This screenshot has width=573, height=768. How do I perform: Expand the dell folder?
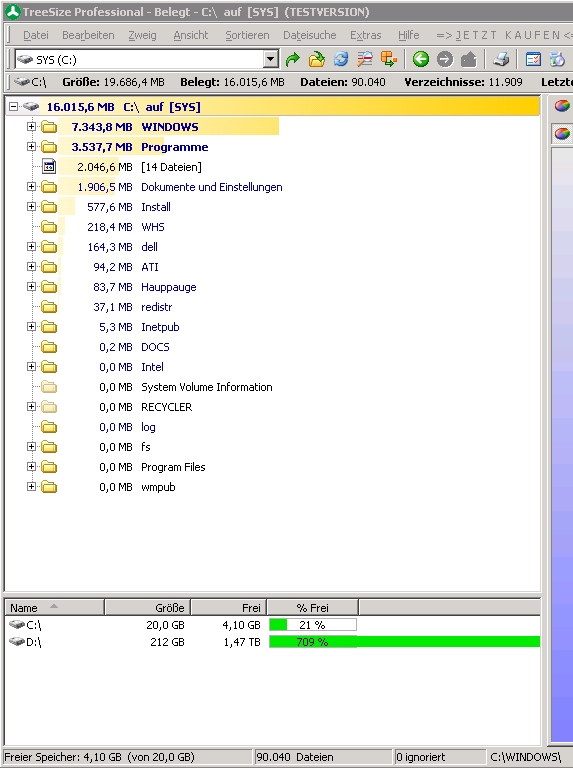31,246
